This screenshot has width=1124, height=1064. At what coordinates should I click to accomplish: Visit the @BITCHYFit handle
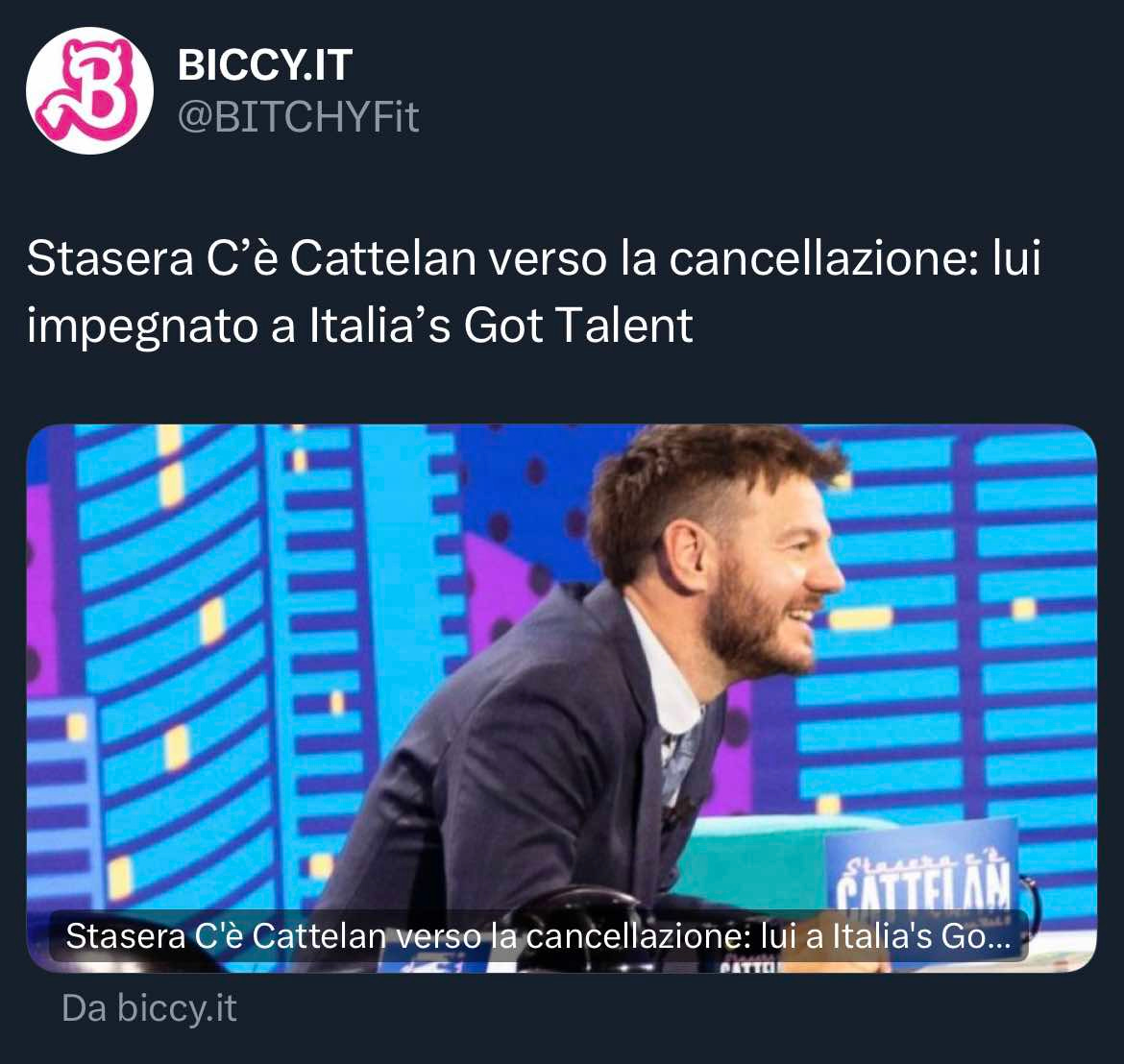click(x=298, y=117)
